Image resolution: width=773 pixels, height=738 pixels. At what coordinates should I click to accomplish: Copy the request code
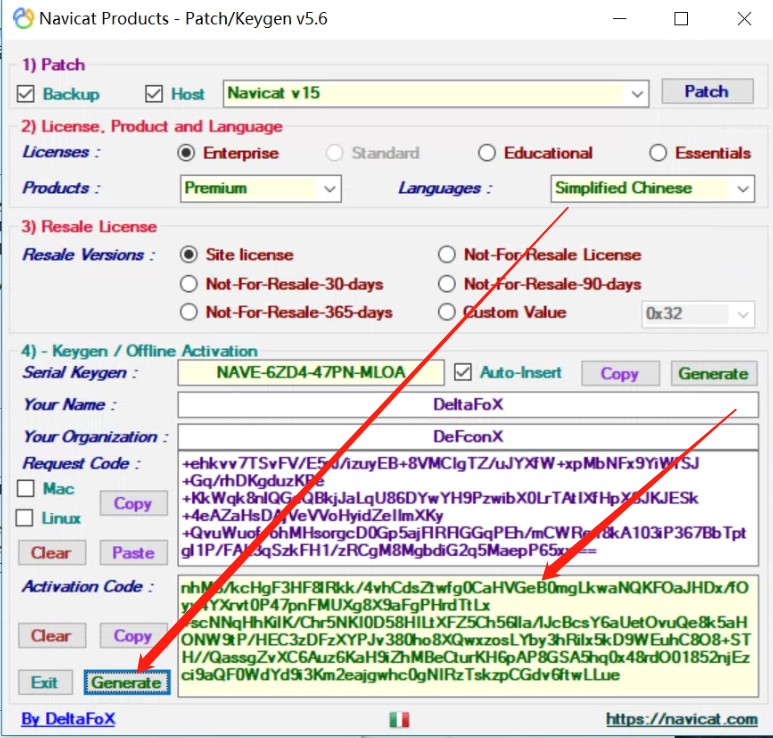coord(133,503)
